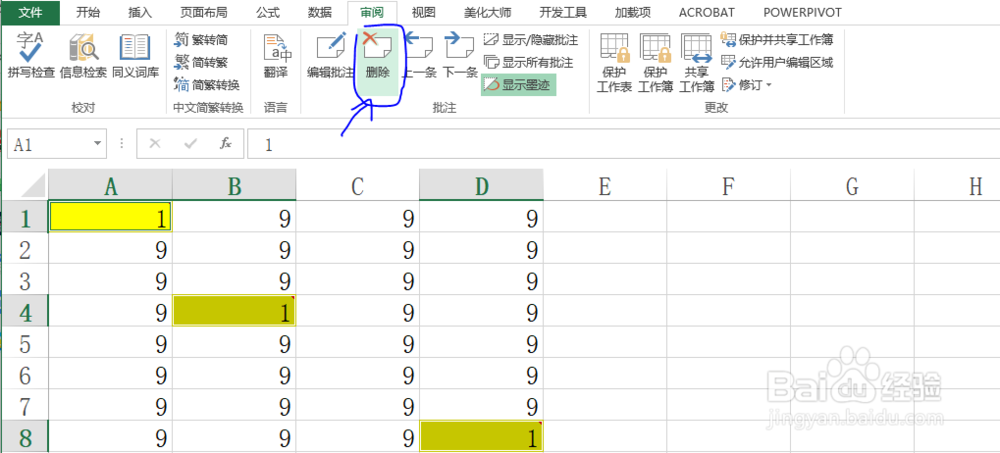Select row 1 header
The width and height of the screenshot is (1000, 453).
(26, 217)
